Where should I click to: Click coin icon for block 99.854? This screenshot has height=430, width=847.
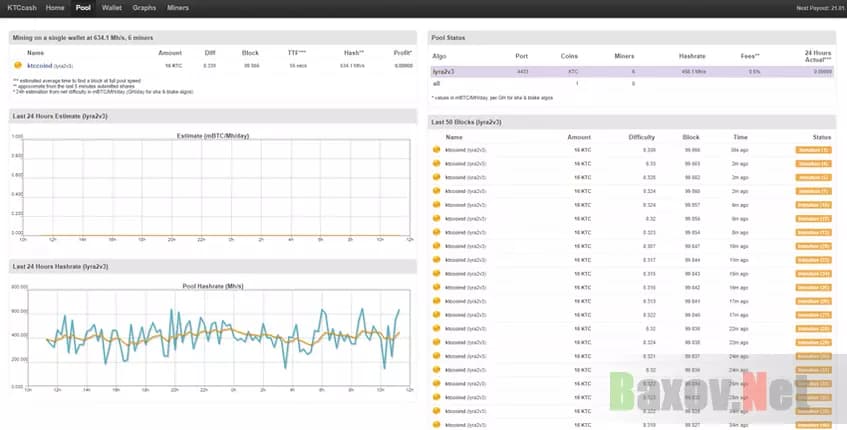pos(437,232)
